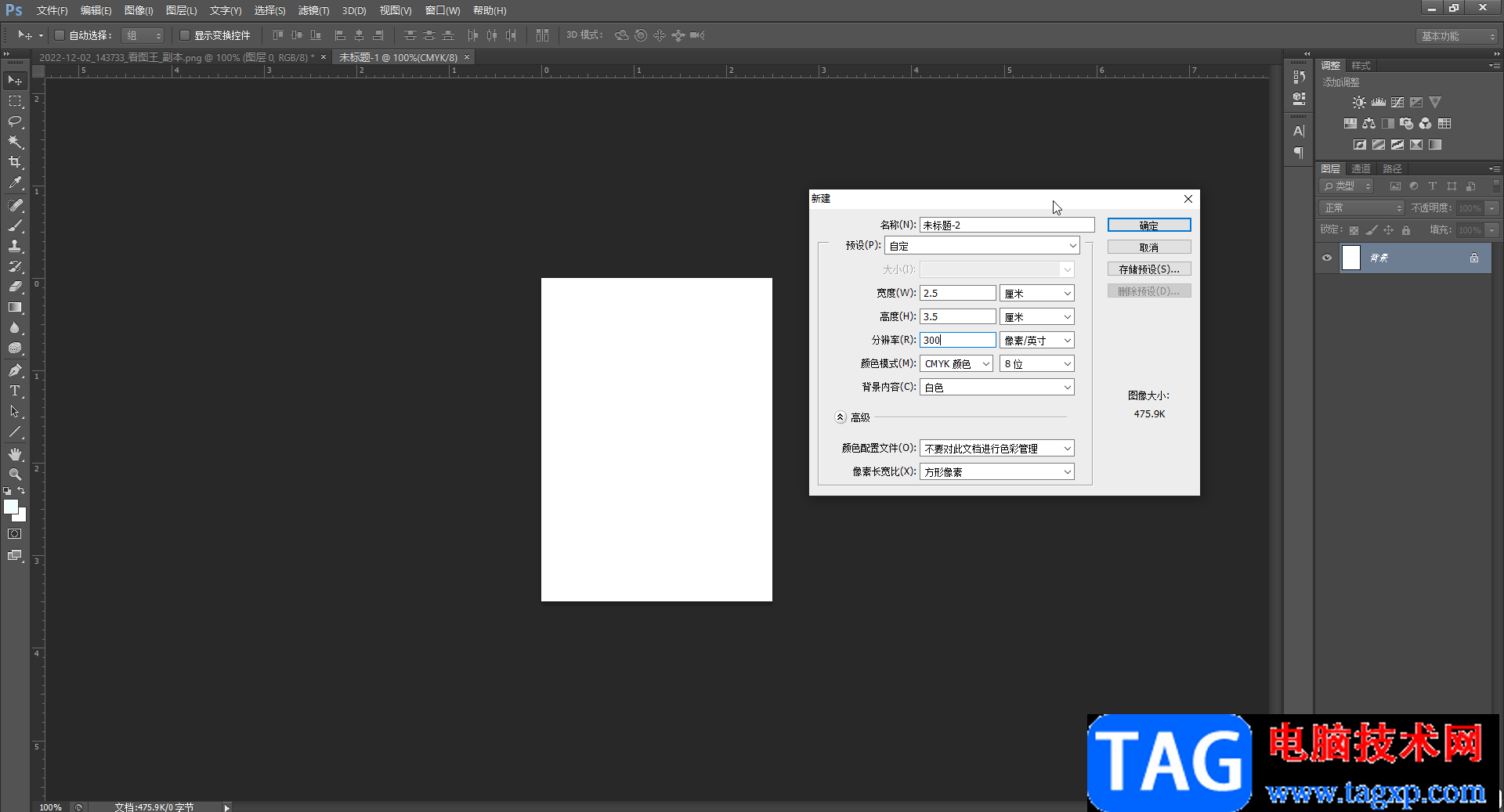Toggle lock image pixels
Viewport: 1504px width, 812px height.
1371,230
